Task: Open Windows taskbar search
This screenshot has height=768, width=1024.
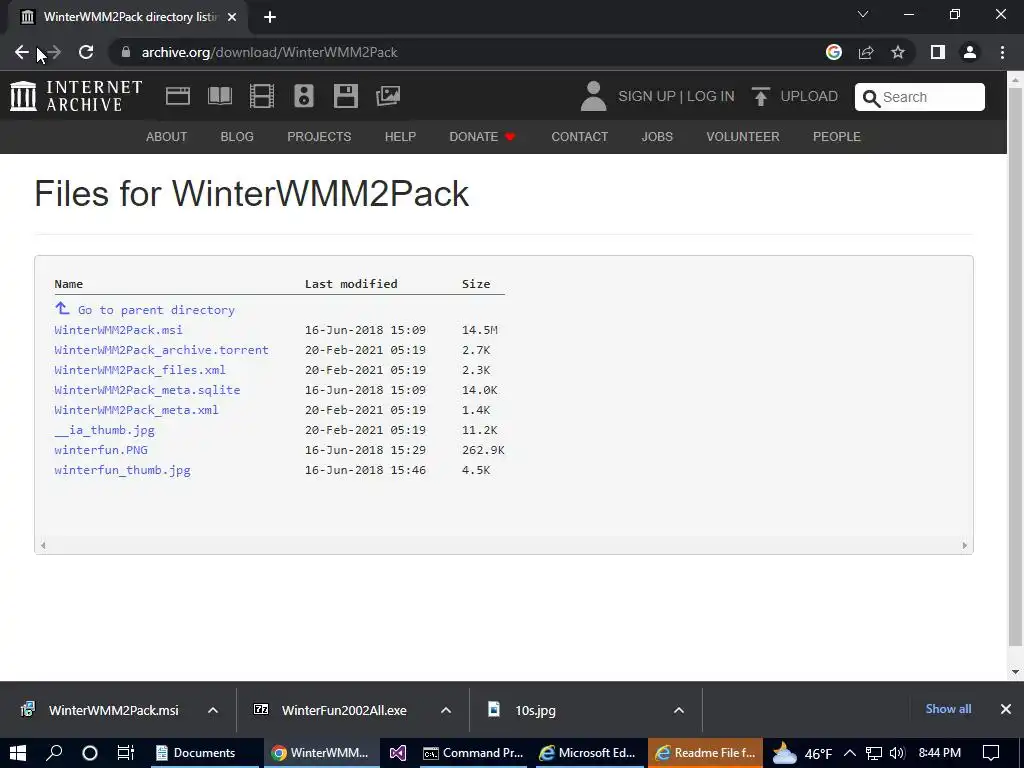Action: pyautogui.click(x=54, y=753)
